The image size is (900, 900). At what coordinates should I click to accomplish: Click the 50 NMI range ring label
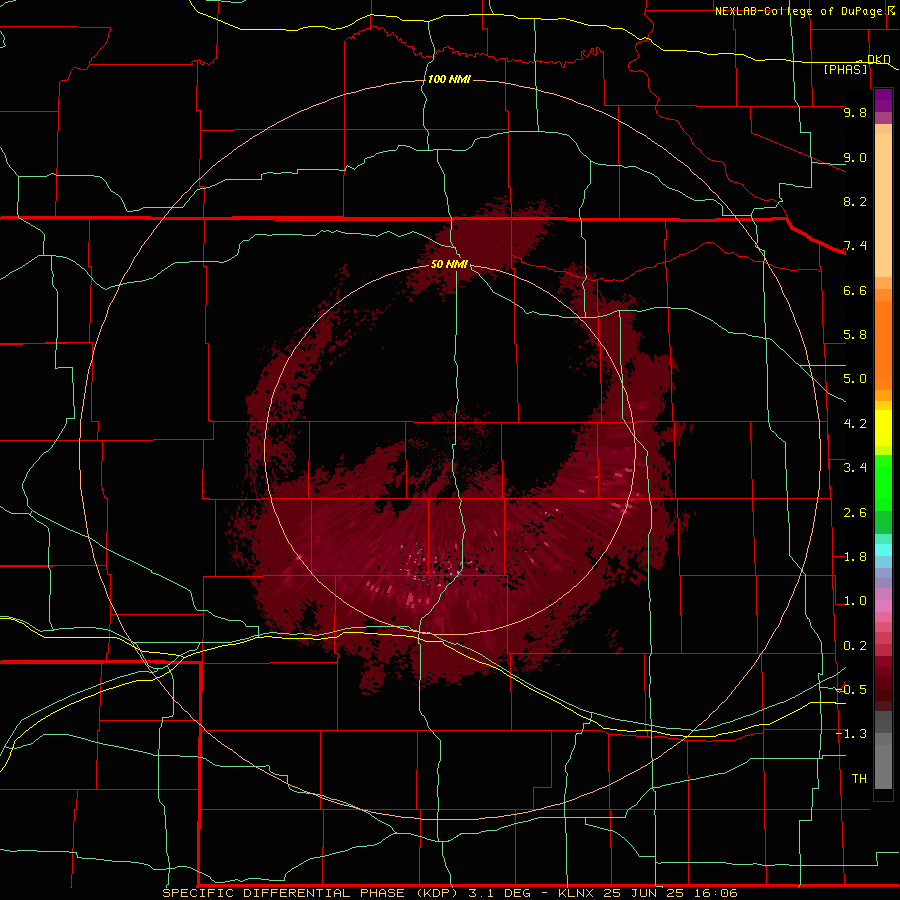coord(449,264)
